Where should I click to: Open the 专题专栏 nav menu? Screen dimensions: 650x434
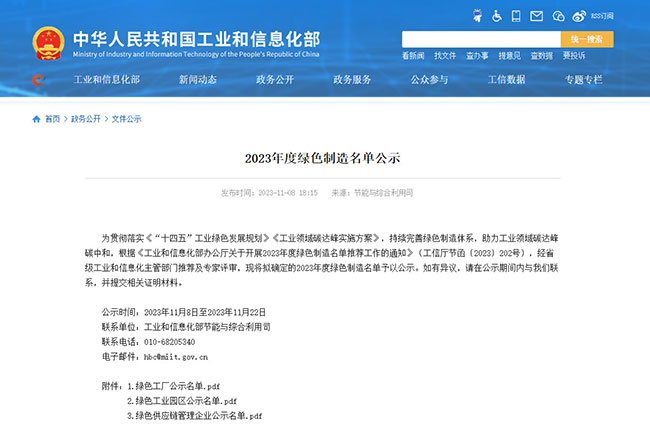click(584, 80)
